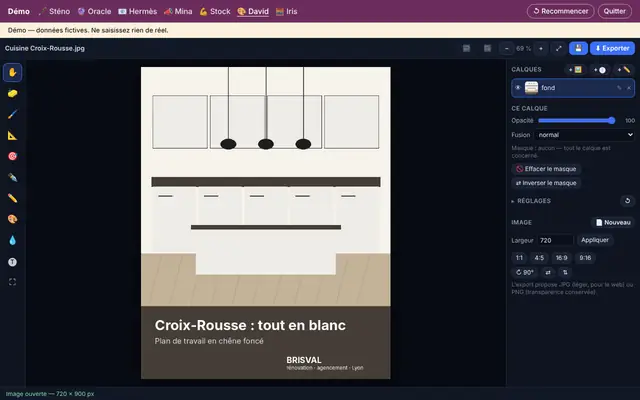The image size is (640, 400).
Task: Open the Iris app tab
Action: click(287, 11)
